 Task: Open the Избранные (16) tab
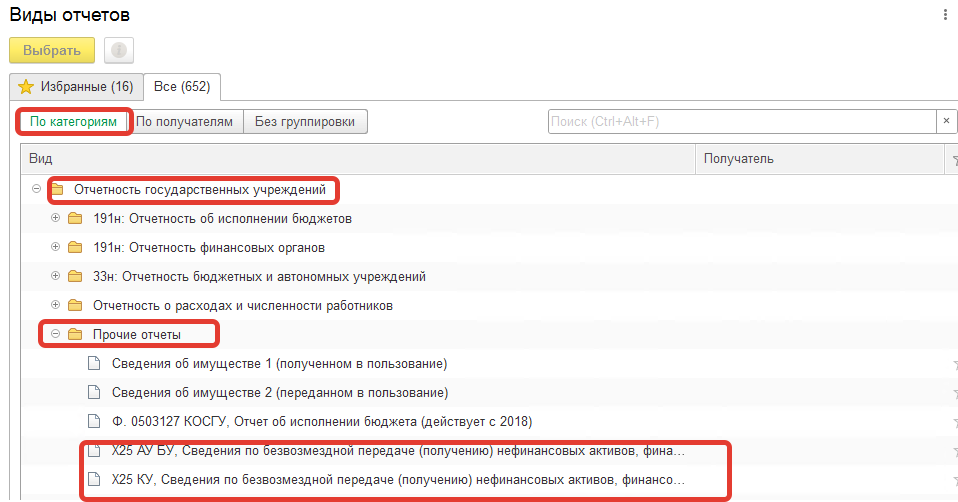click(x=76, y=87)
